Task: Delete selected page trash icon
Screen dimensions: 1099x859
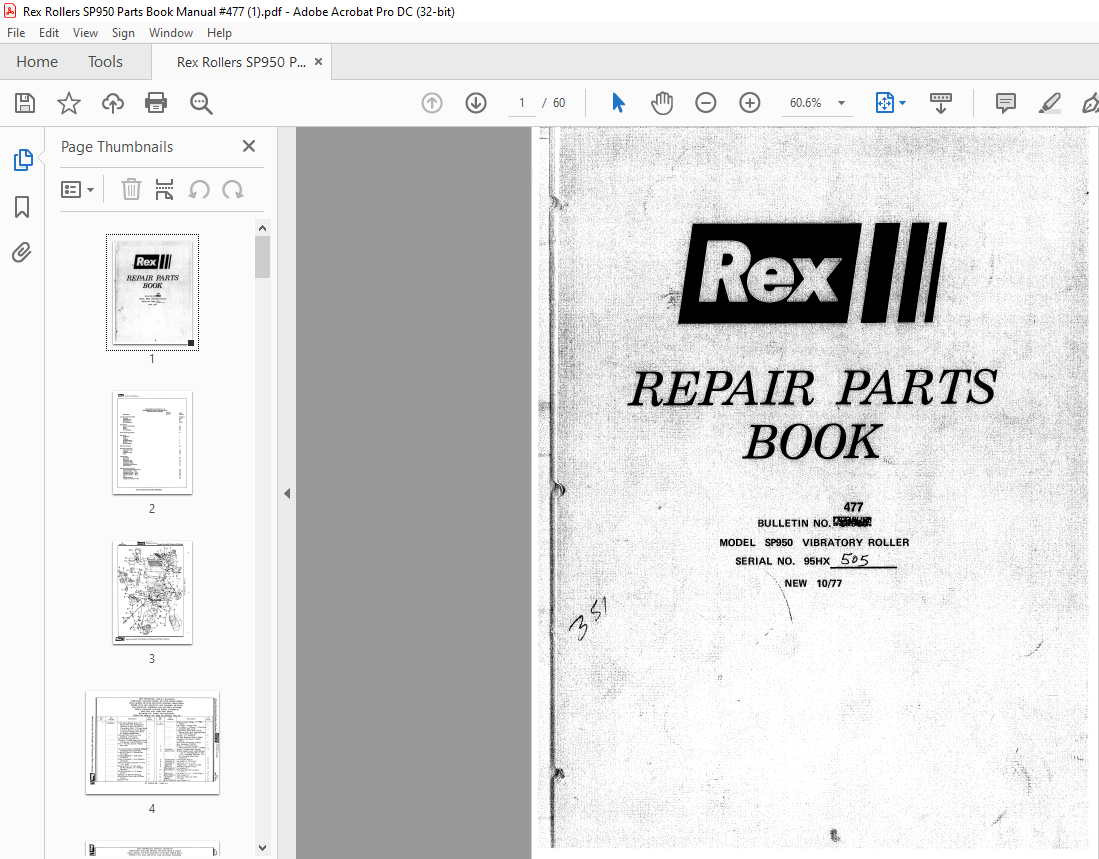Action: (131, 189)
